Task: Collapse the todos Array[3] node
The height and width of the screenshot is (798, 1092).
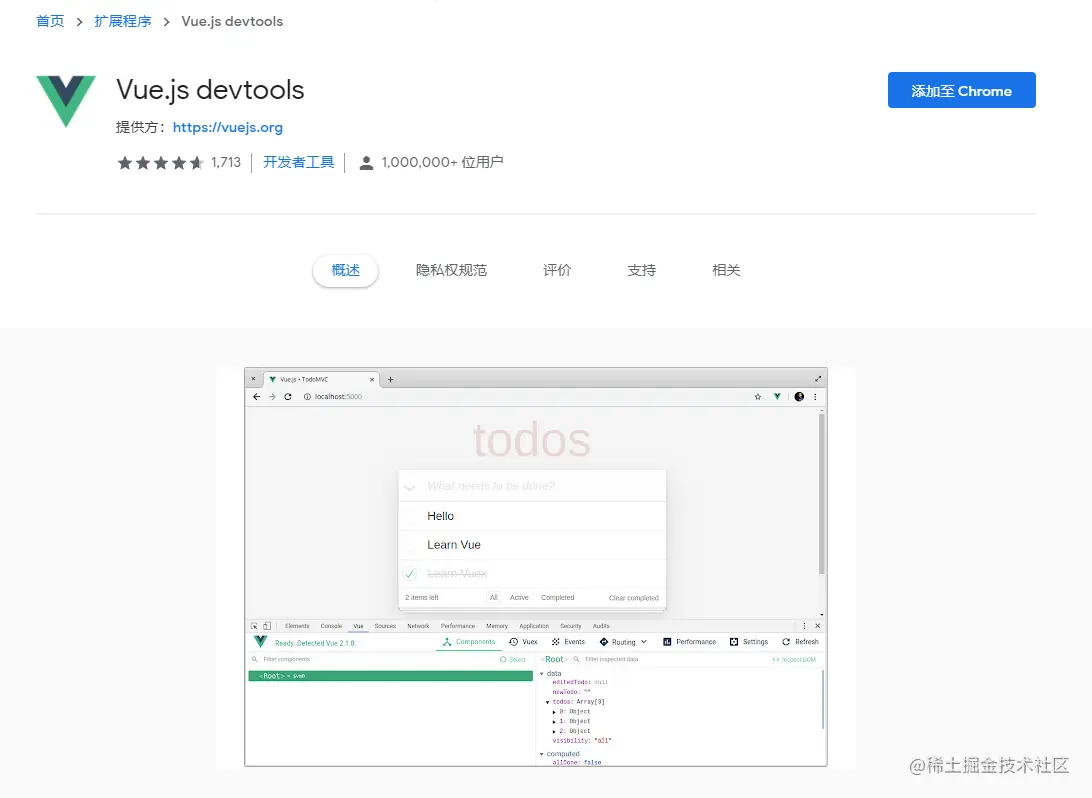Action: point(547,702)
